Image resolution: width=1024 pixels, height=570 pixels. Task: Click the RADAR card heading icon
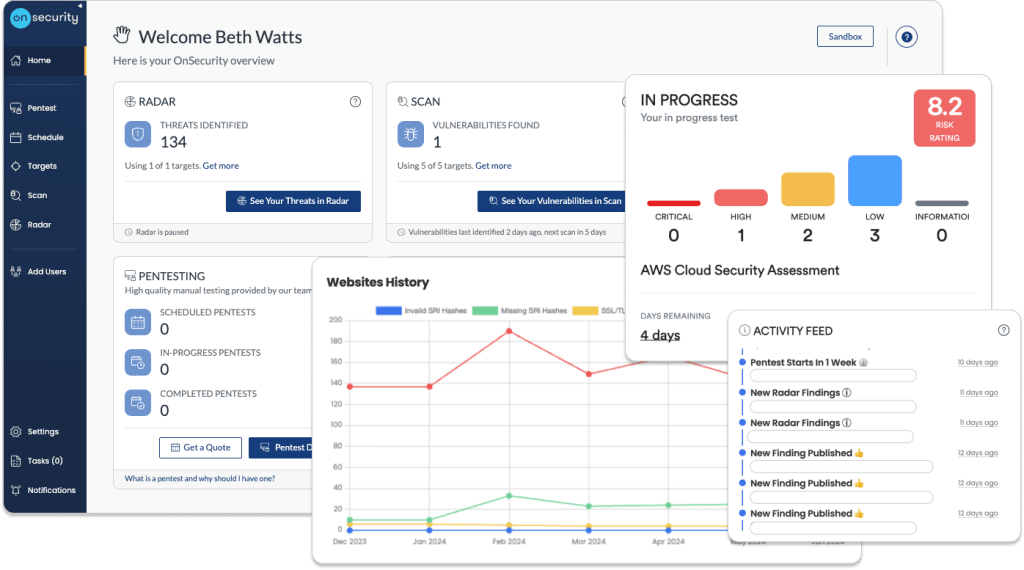(130, 101)
